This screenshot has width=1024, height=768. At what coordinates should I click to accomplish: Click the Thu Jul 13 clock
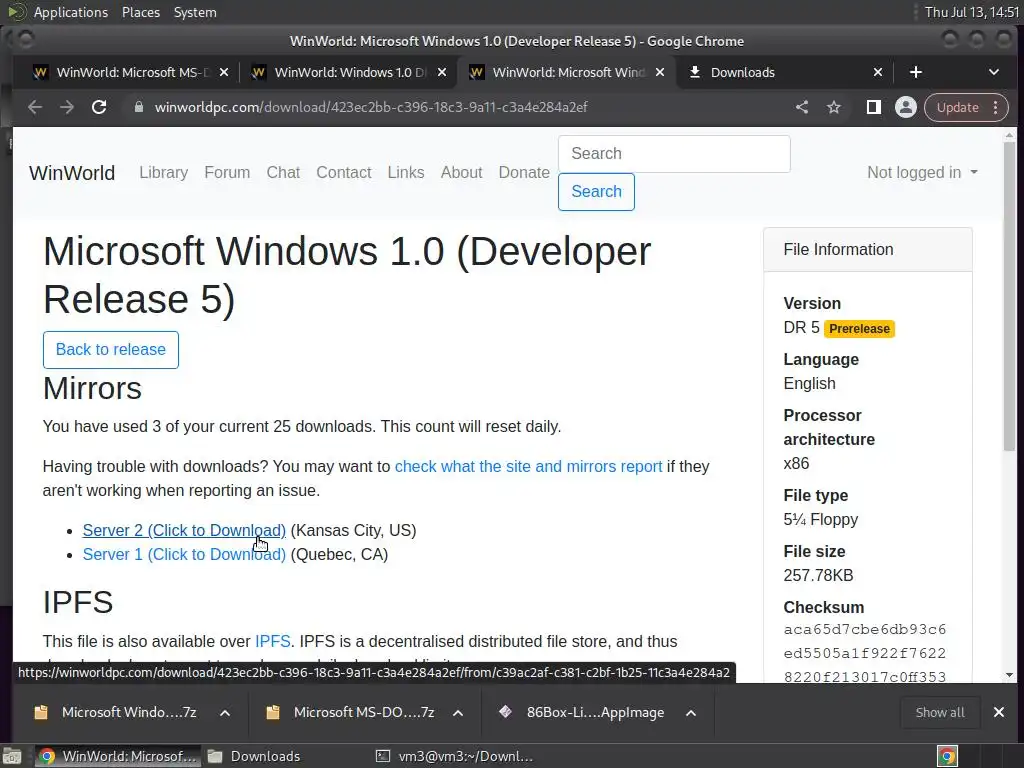[972, 12]
